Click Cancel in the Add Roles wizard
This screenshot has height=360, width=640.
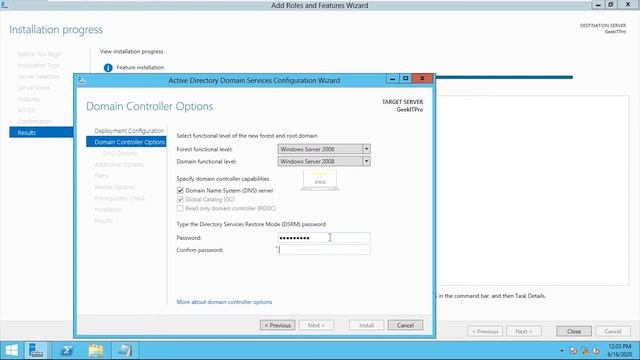[x=613, y=331]
